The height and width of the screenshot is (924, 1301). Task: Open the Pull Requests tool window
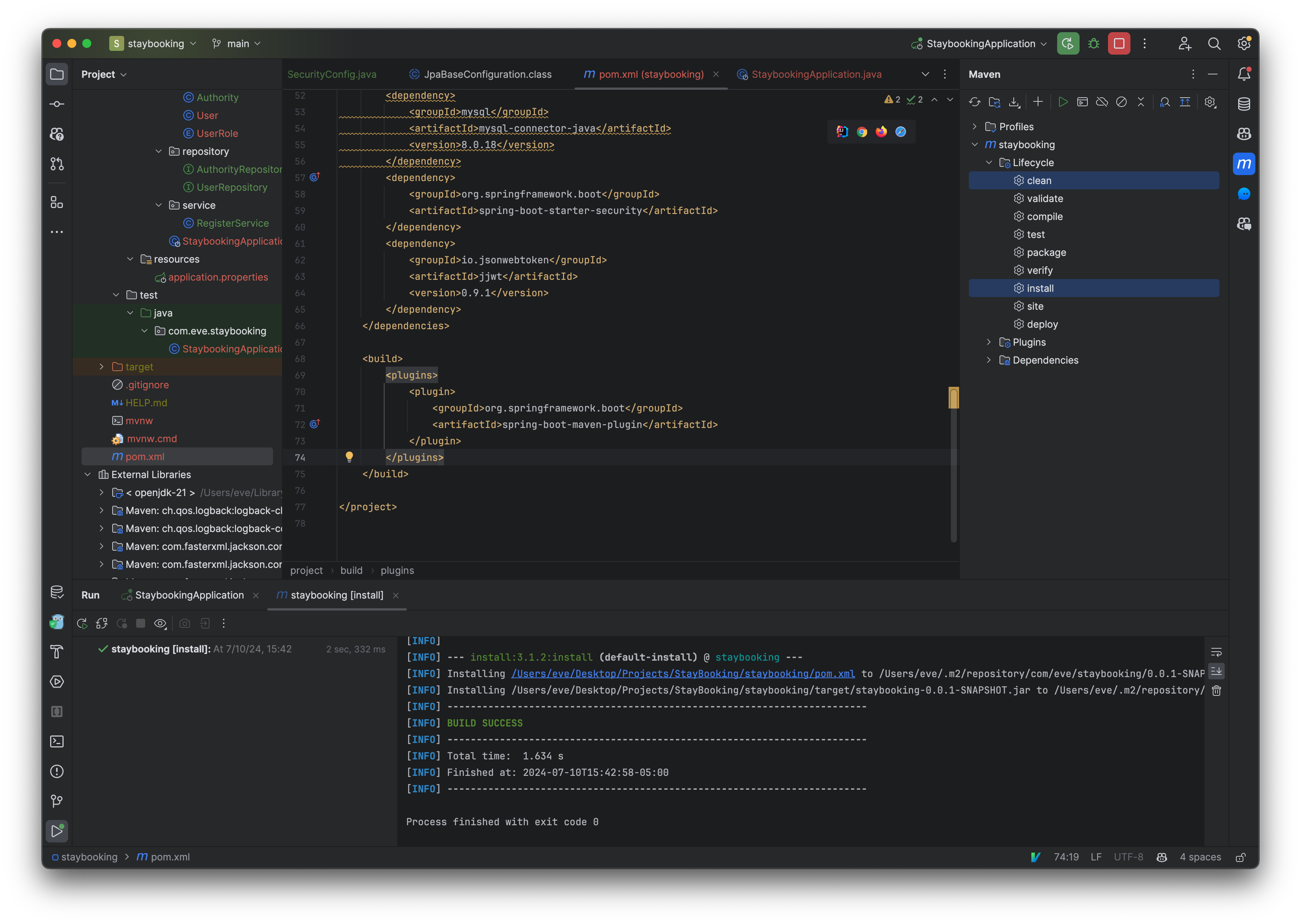[57, 164]
